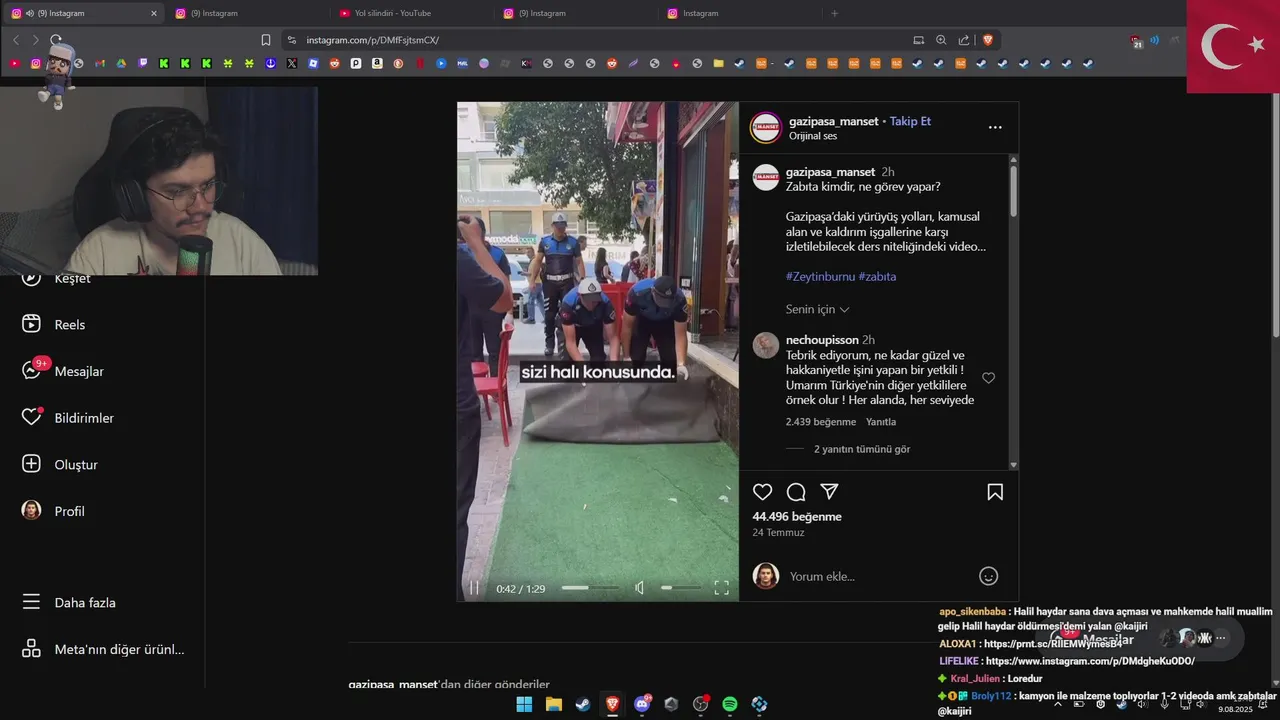The image size is (1280, 720).
Task: Open post options three-dot menu
Action: point(995,127)
